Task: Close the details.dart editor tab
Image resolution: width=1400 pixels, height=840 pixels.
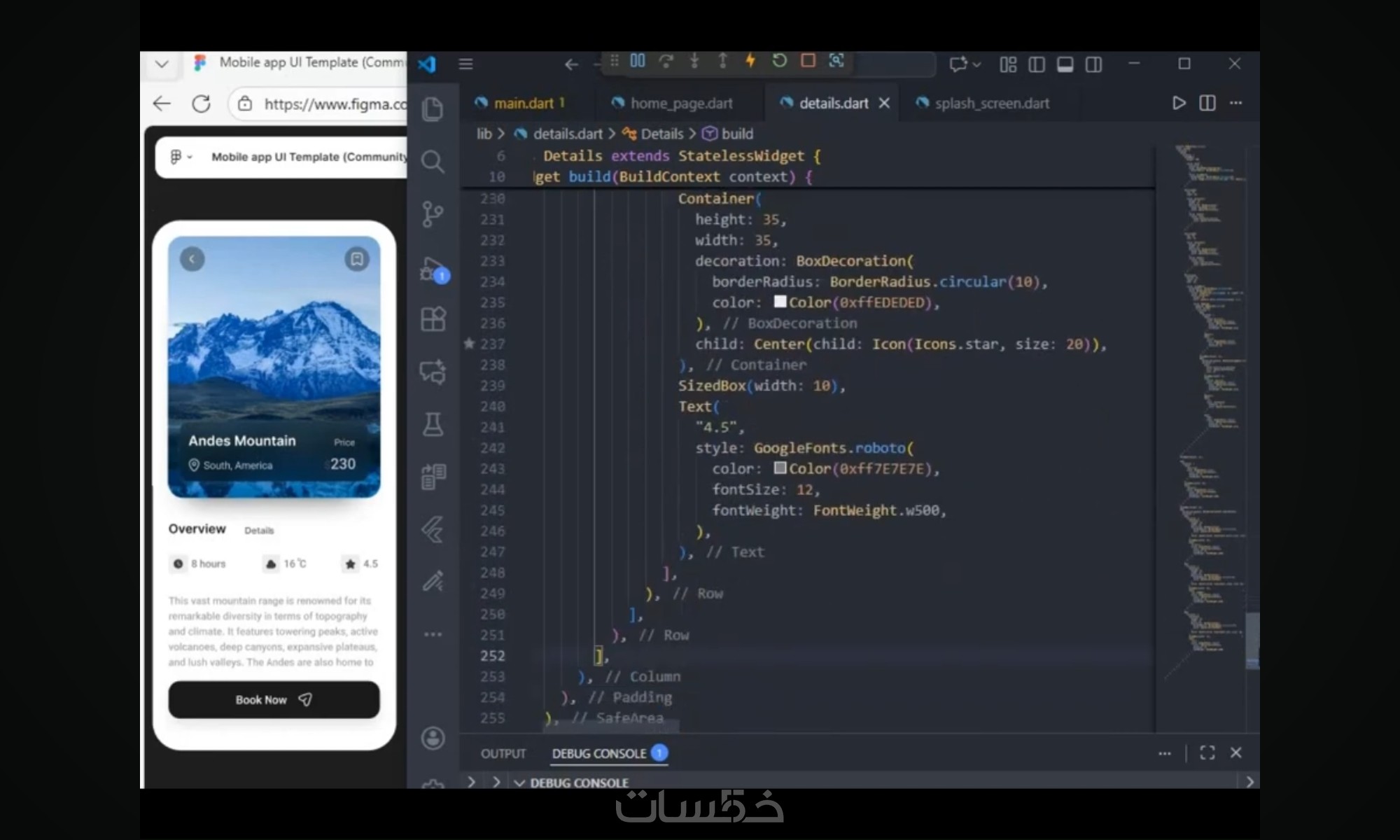Action: point(884,104)
